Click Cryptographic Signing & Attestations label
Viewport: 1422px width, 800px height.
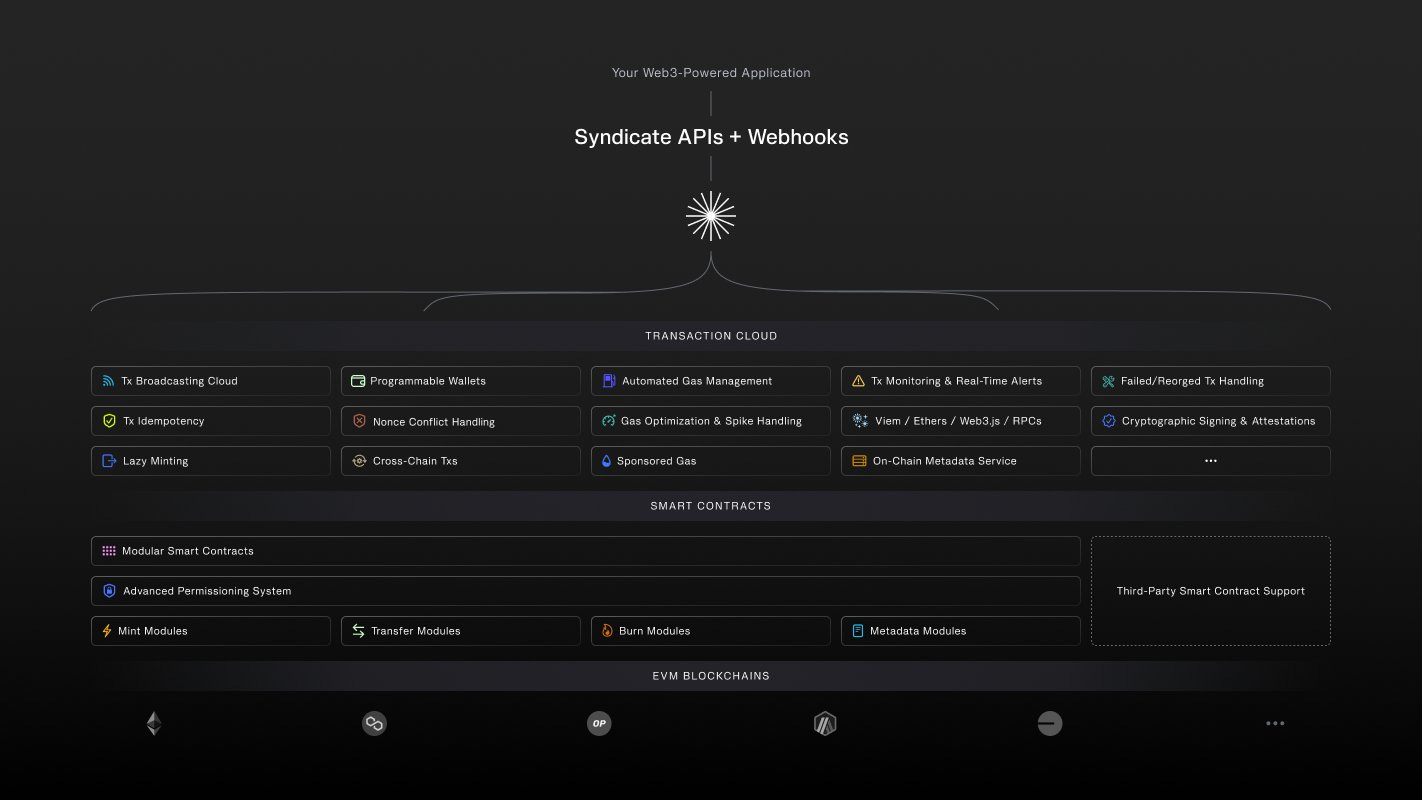1219,421
